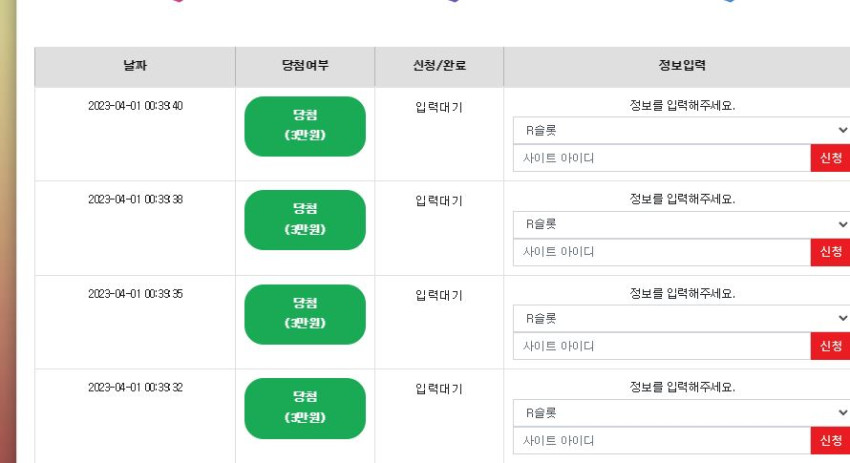Expand the R슬롯 dropdown in the second row
Screen dimensions: 850x463
[681, 224]
